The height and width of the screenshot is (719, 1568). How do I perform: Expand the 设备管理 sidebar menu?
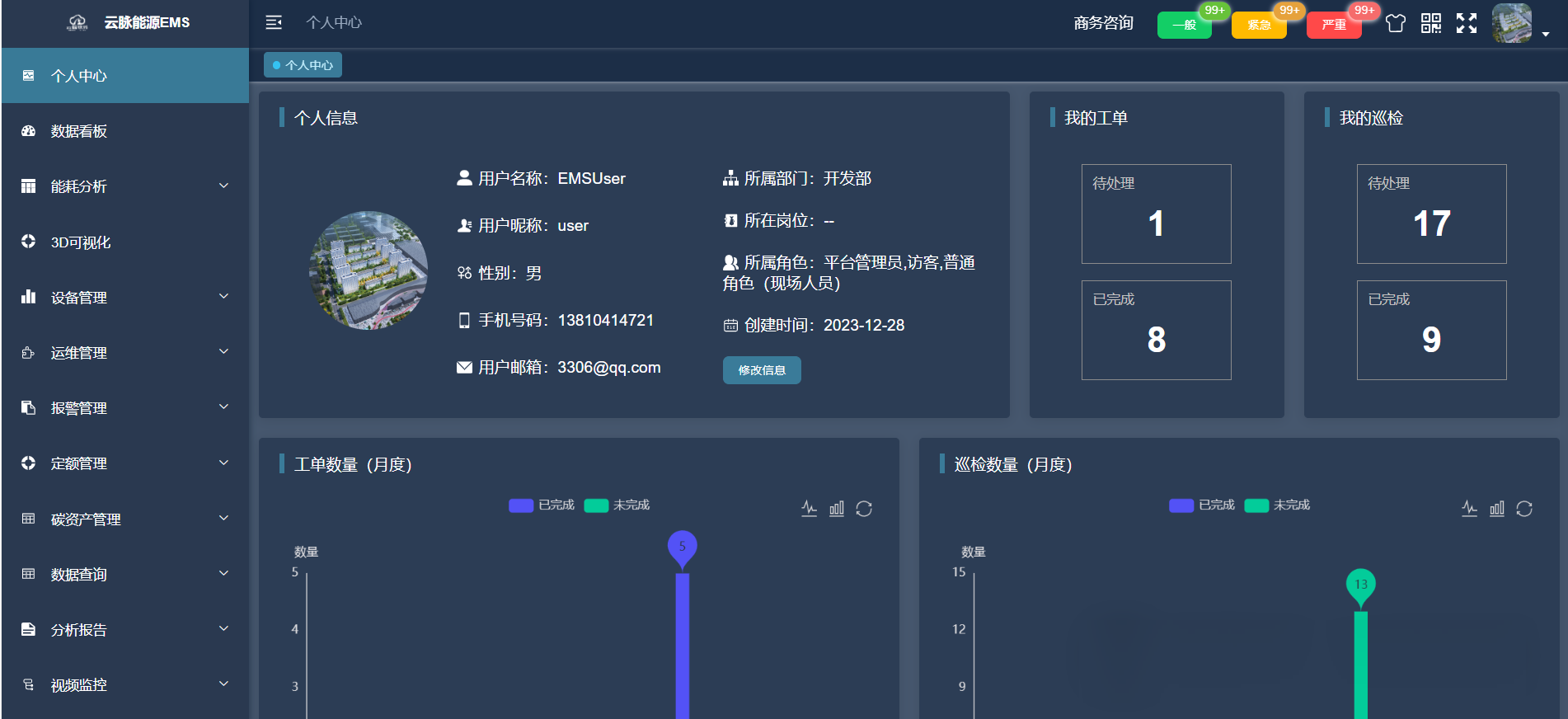[125, 298]
